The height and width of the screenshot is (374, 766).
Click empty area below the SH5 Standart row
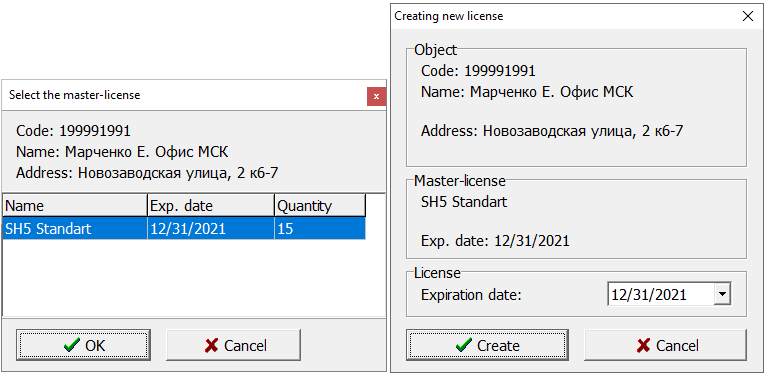pos(193,278)
